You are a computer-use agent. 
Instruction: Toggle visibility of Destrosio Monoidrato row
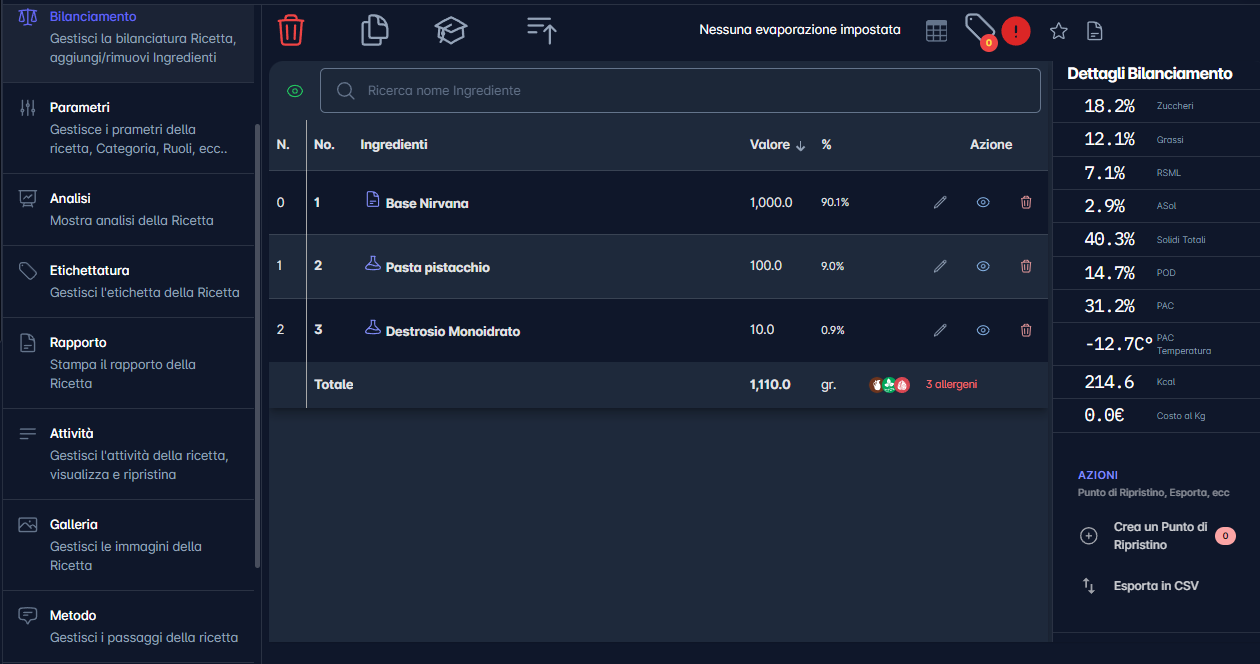pos(983,330)
